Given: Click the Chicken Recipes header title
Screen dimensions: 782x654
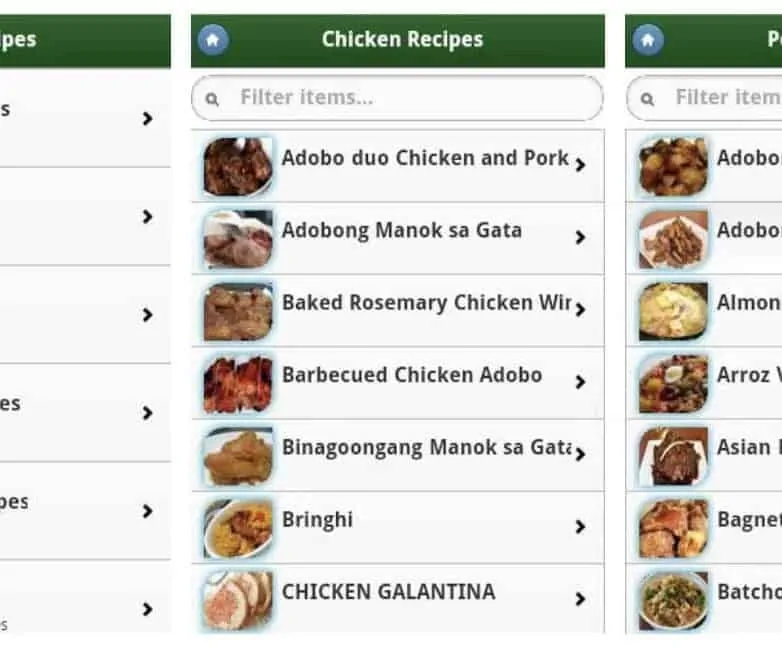Looking at the screenshot, I should pyautogui.click(x=402, y=40).
